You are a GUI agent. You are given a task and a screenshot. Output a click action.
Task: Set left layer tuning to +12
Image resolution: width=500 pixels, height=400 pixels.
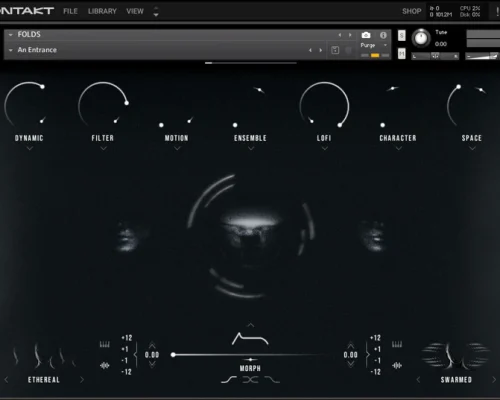[127, 338]
